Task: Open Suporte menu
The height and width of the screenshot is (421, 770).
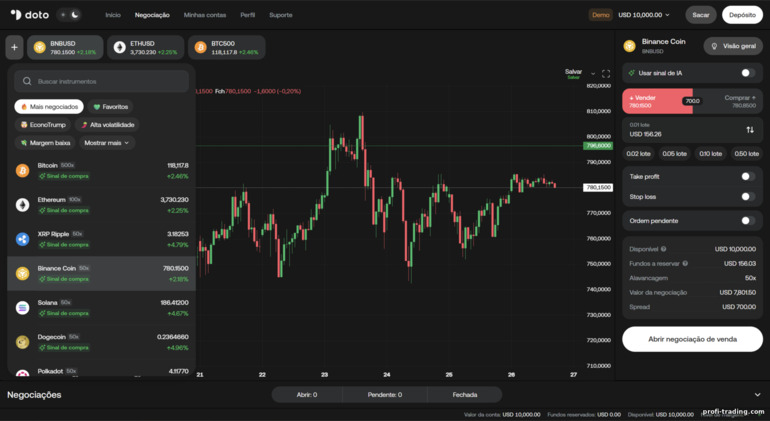Action: 281,15
